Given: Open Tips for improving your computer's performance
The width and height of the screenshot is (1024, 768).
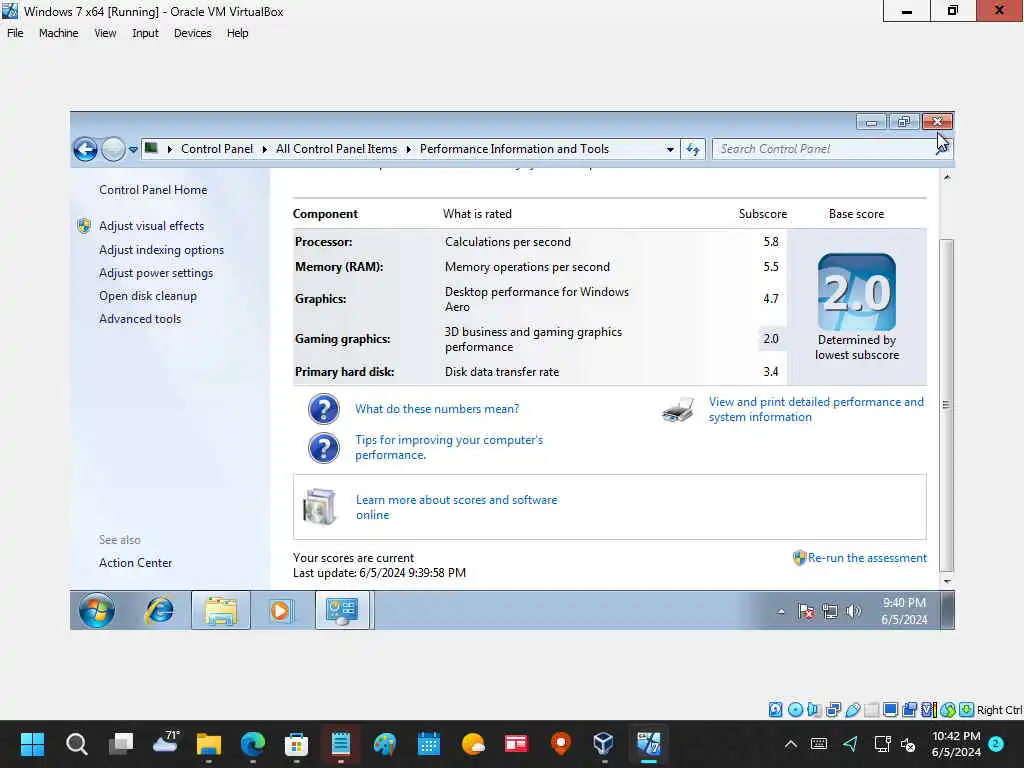Looking at the screenshot, I should coord(449,447).
